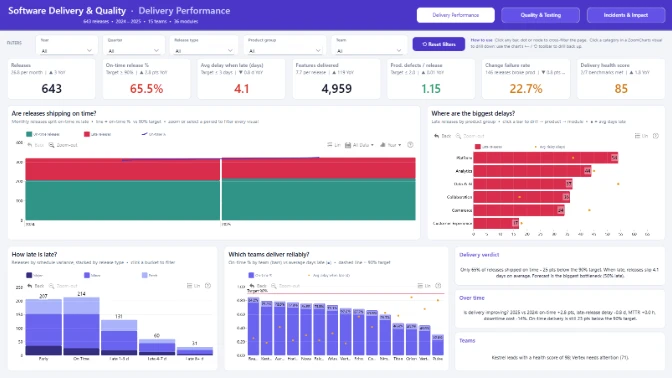Toggle avg delay days legend in delays chart
The image size is (672, 378).
click(x=550, y=147)
